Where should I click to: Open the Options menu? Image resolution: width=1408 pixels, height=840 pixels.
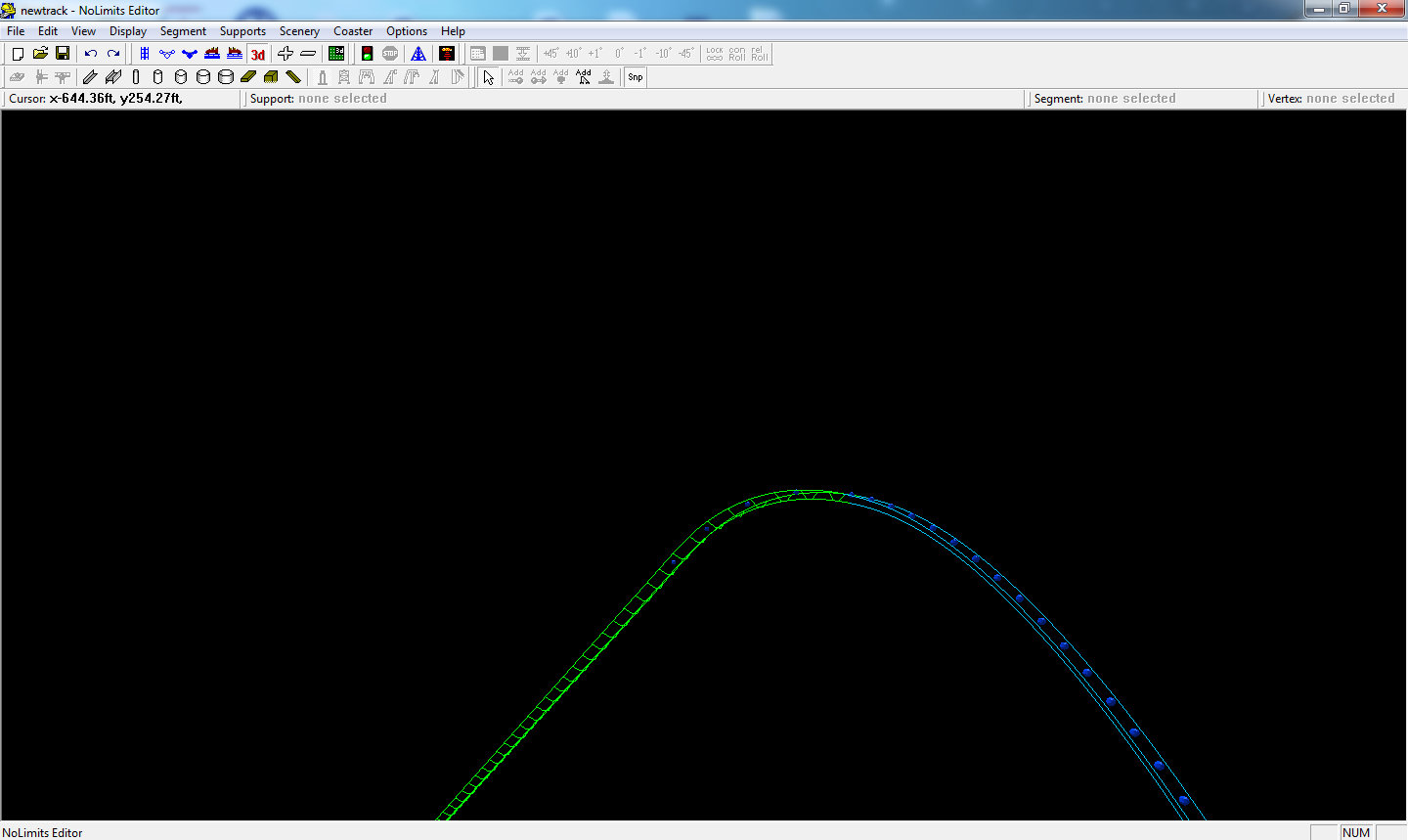pos(407,31)
